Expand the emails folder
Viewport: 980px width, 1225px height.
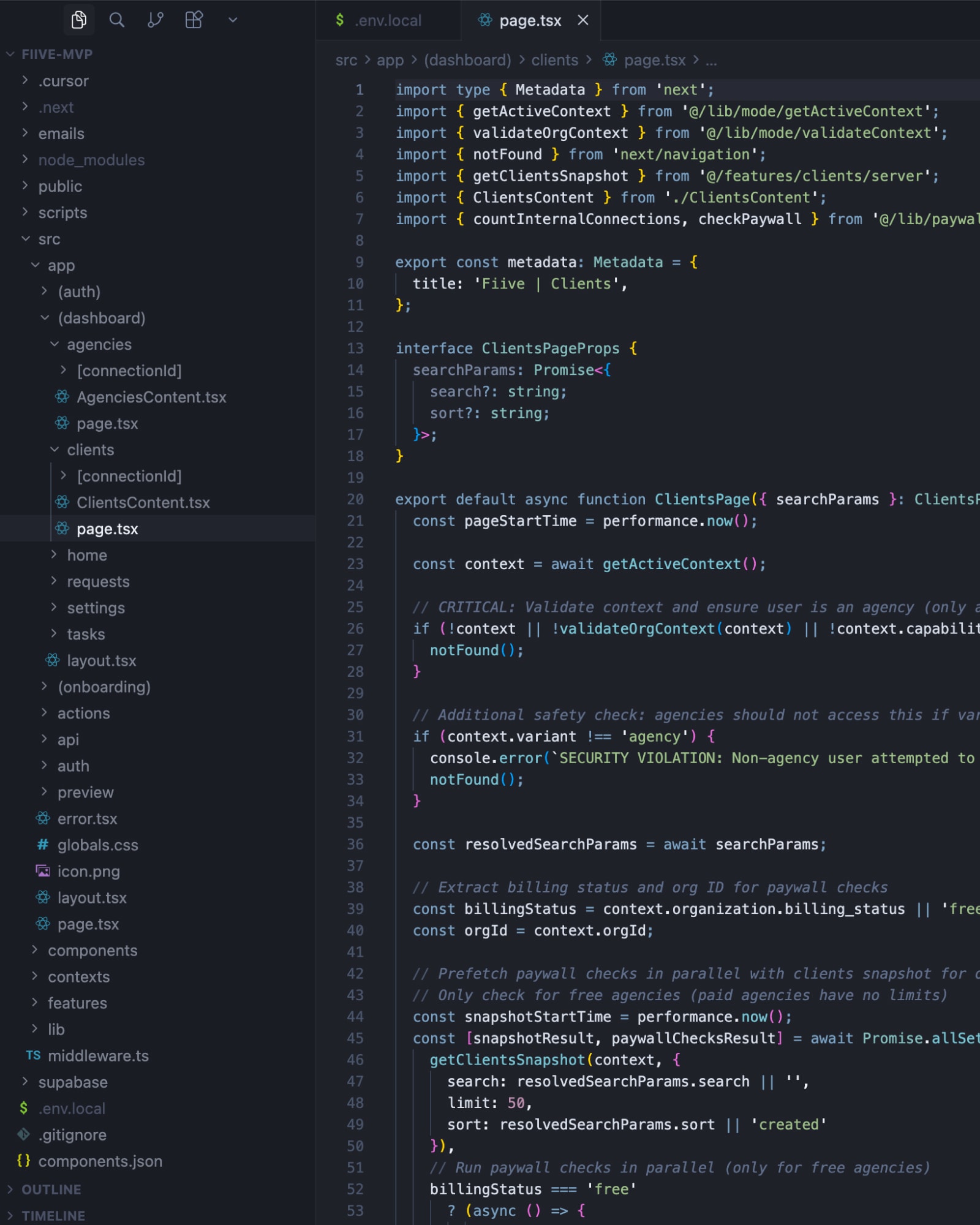158,134
